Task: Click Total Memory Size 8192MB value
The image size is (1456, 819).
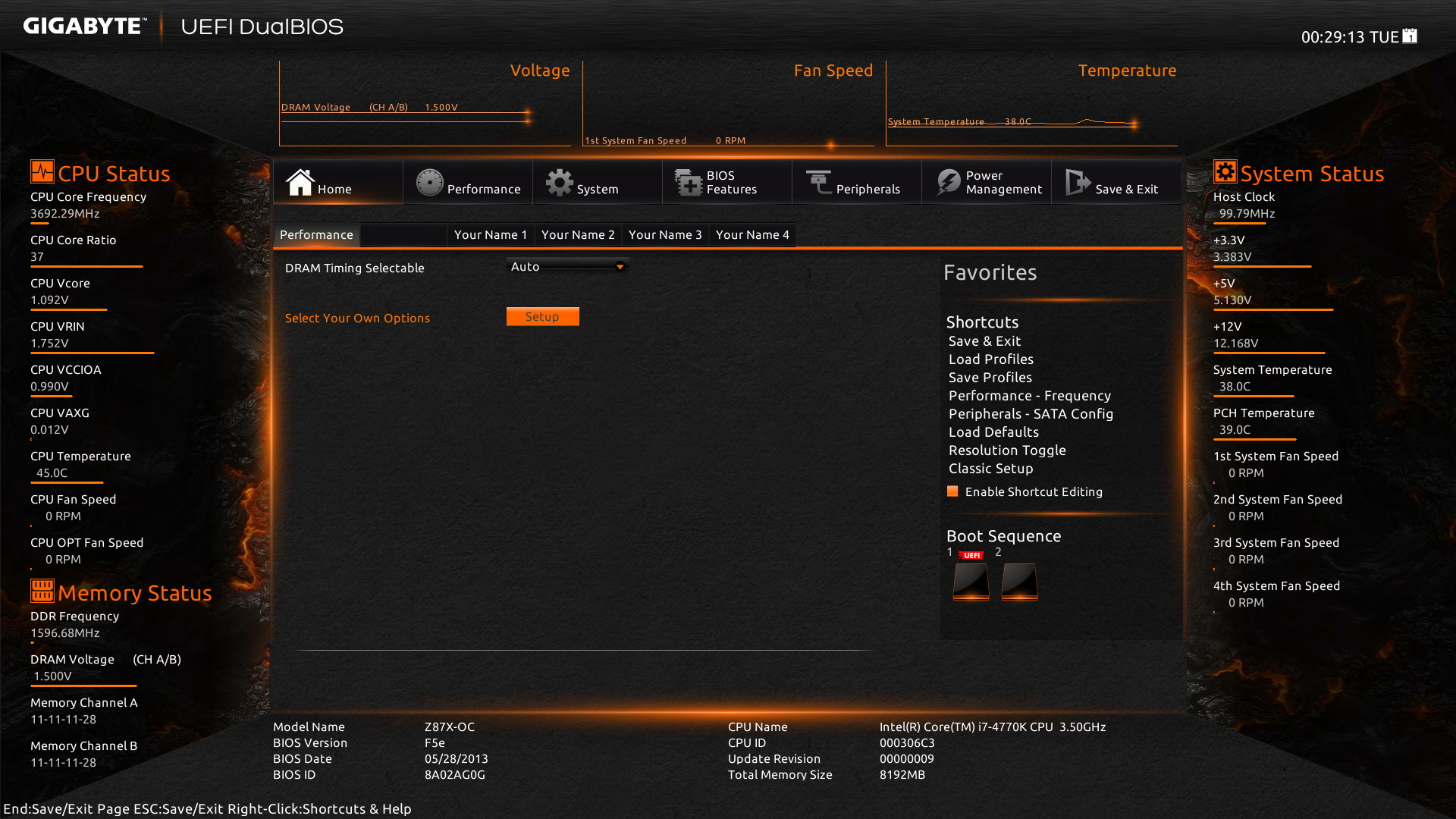Action: point(902,774)
